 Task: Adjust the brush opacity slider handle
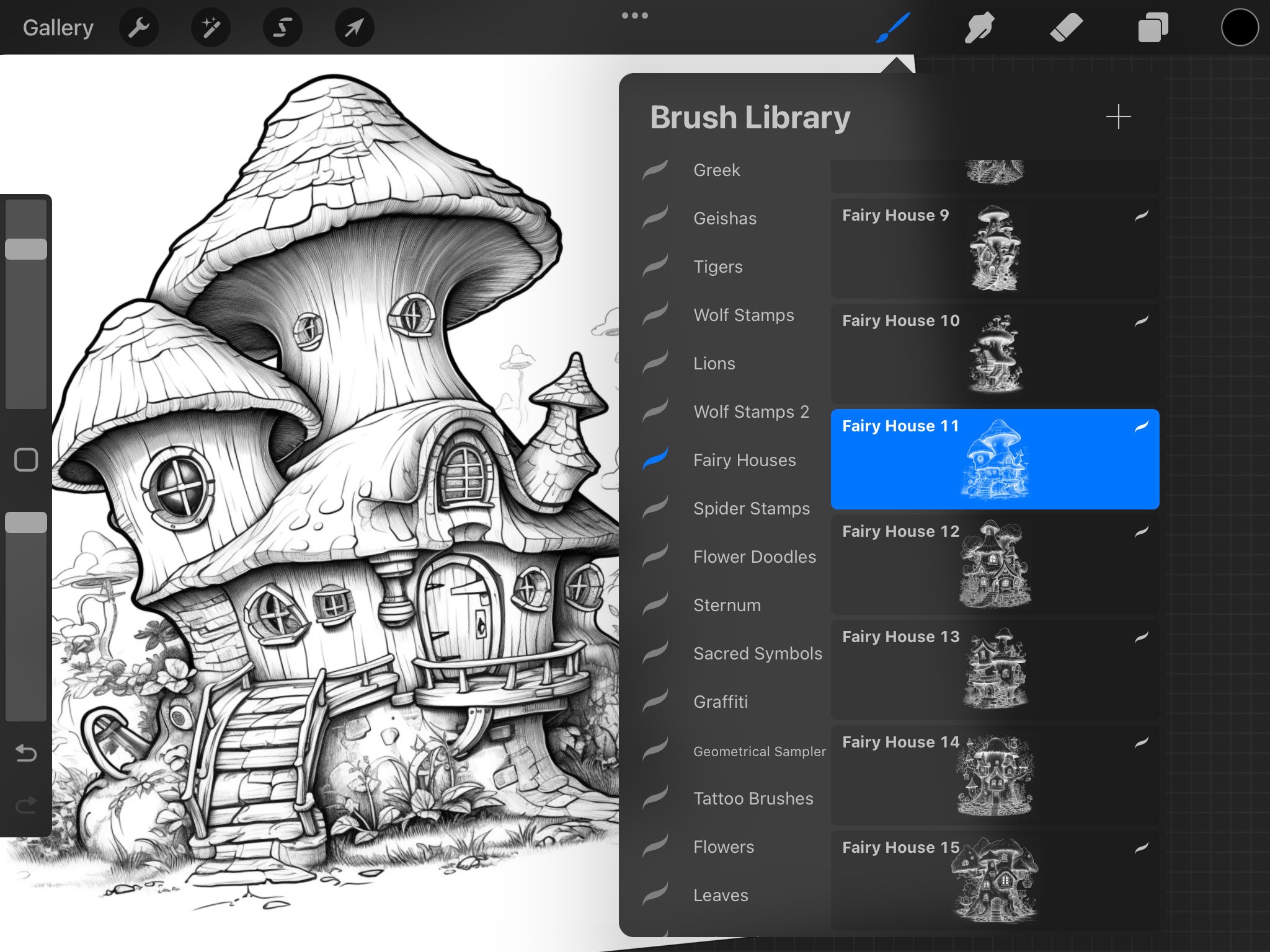click(x=26, y=522)
